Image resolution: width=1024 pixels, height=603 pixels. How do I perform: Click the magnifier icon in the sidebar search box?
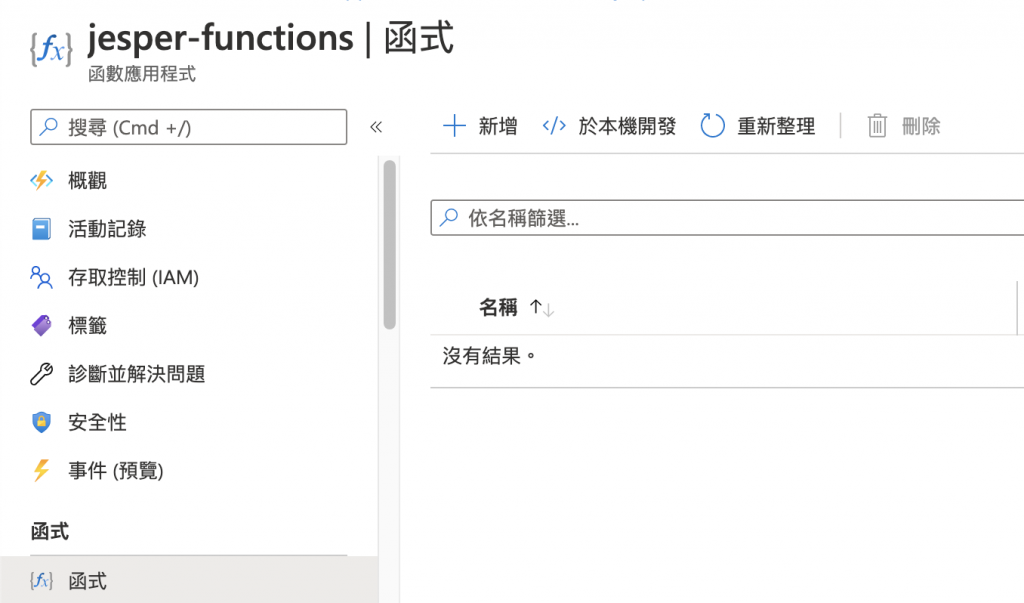[x=48, y=126]
